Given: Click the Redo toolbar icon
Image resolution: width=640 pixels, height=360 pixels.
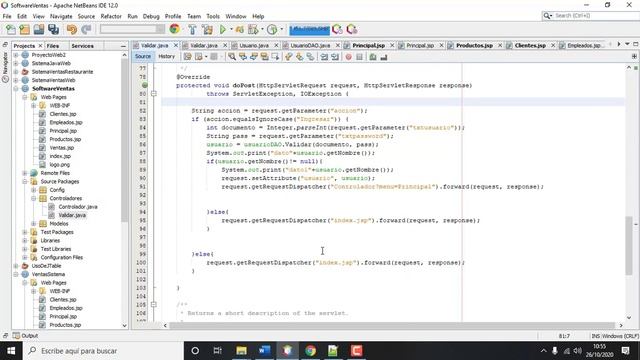Looking at the screenshot, I should click(86, 29).
